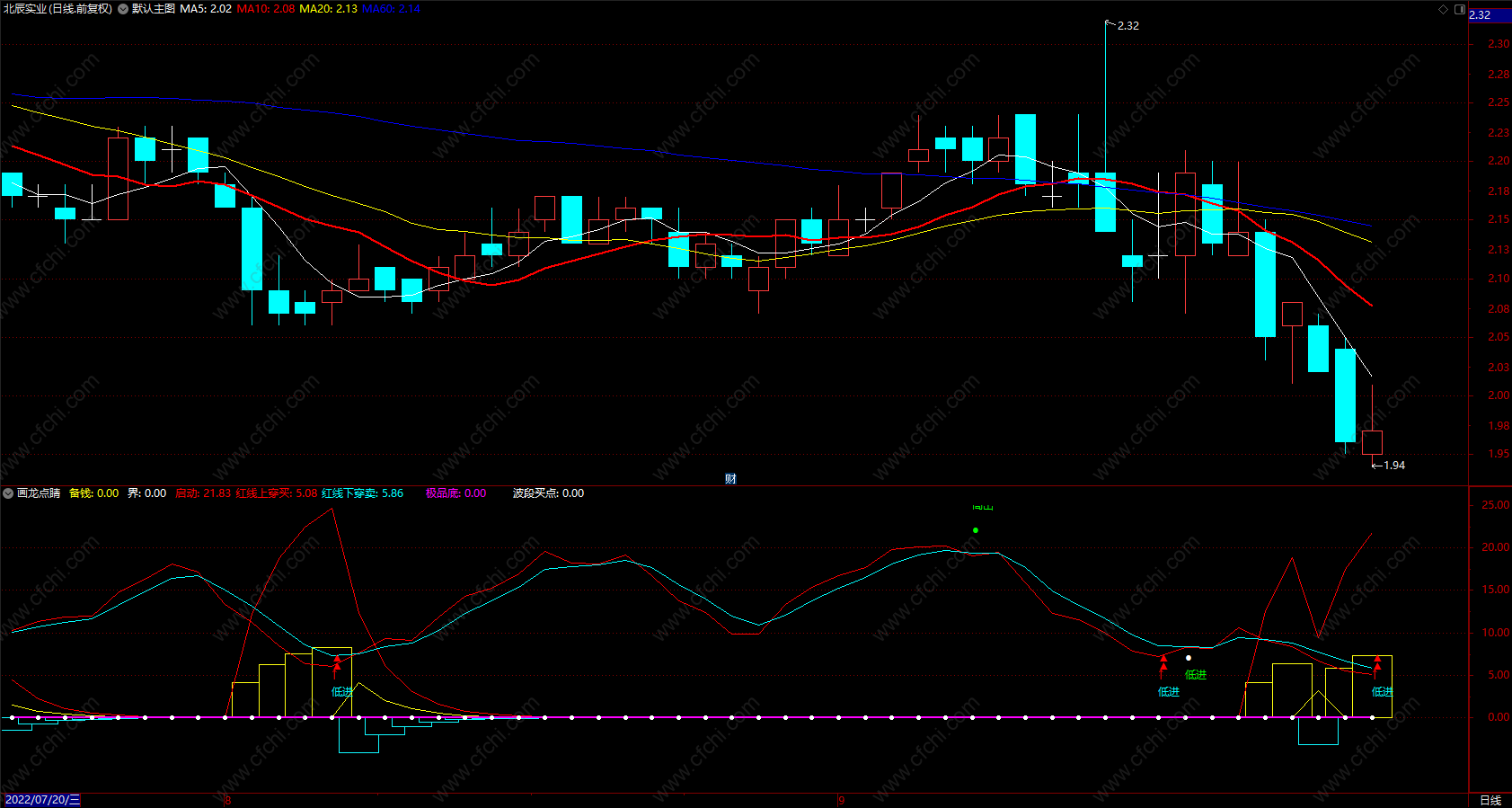
Task: Click the 极品底: 0.00 value
Action: [x=455, y=493]
